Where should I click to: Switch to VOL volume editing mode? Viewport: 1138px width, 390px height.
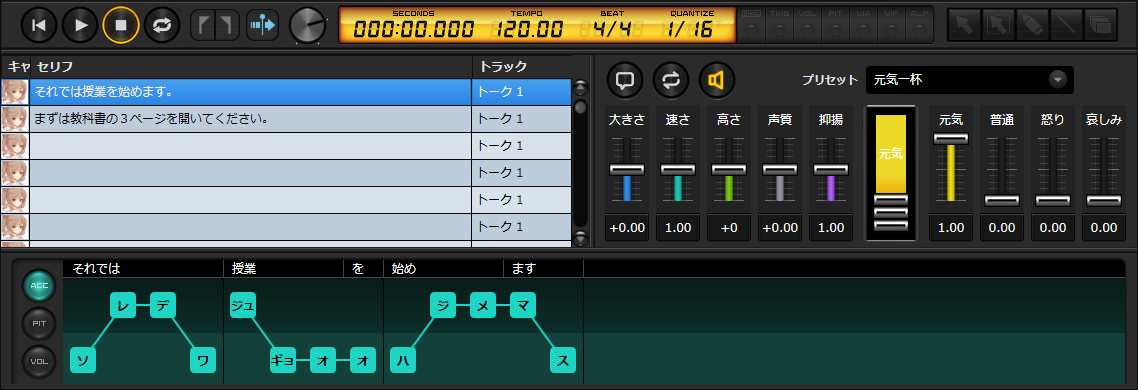tap(39, 360)
